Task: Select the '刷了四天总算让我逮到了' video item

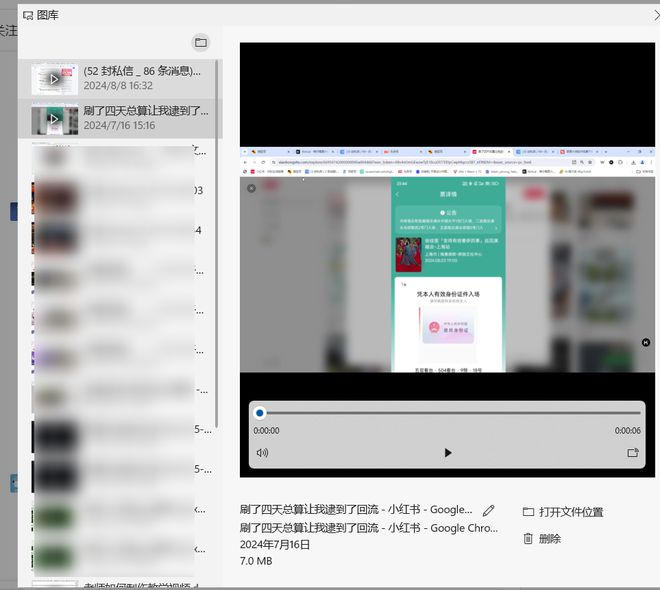Action: pyautogui.click(x=120, y=118)
